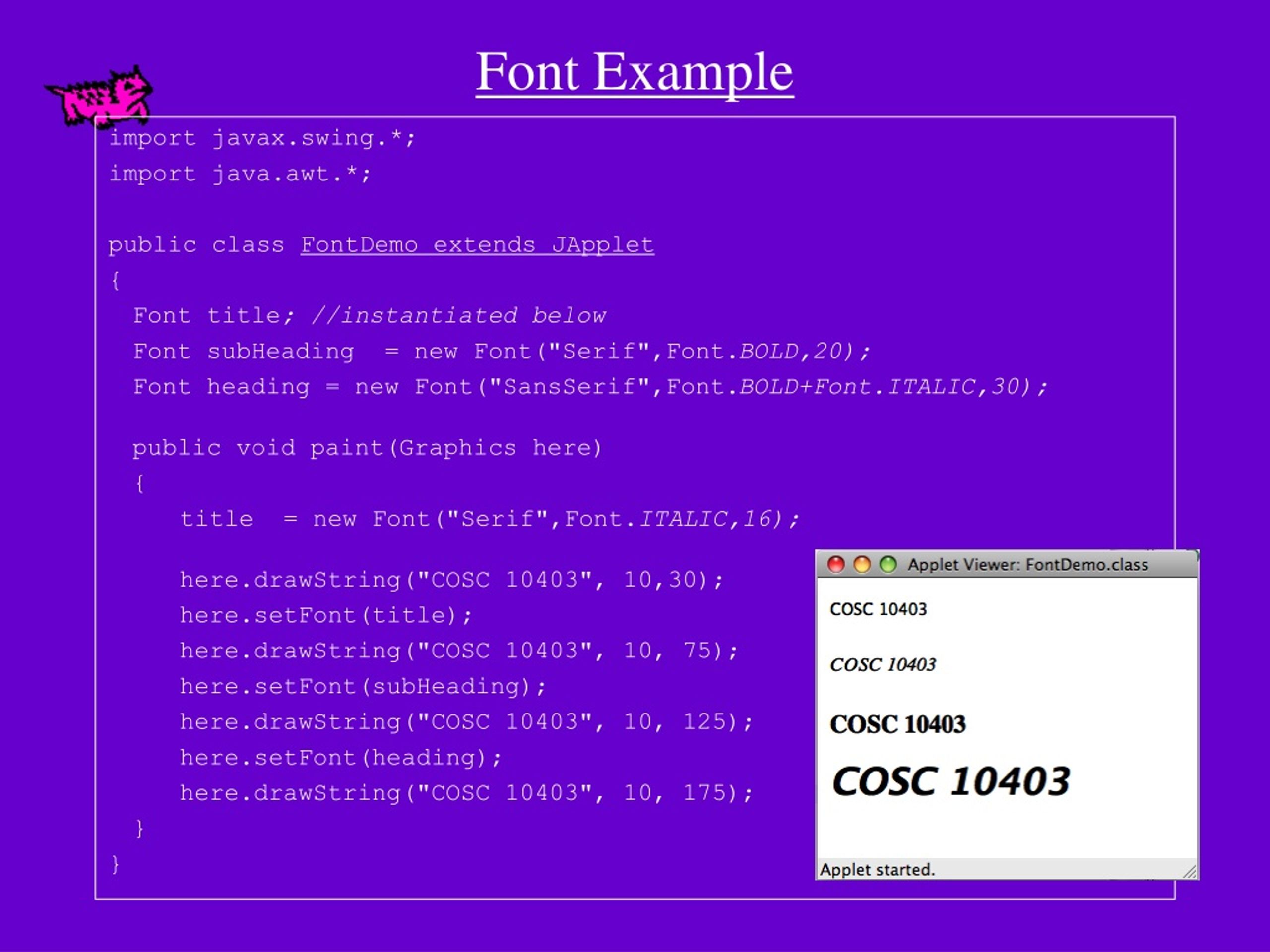Click 'public class' keywords in the code
Image resolution: width=1270 pixels, height=952 pixels.
click(196, 245)
